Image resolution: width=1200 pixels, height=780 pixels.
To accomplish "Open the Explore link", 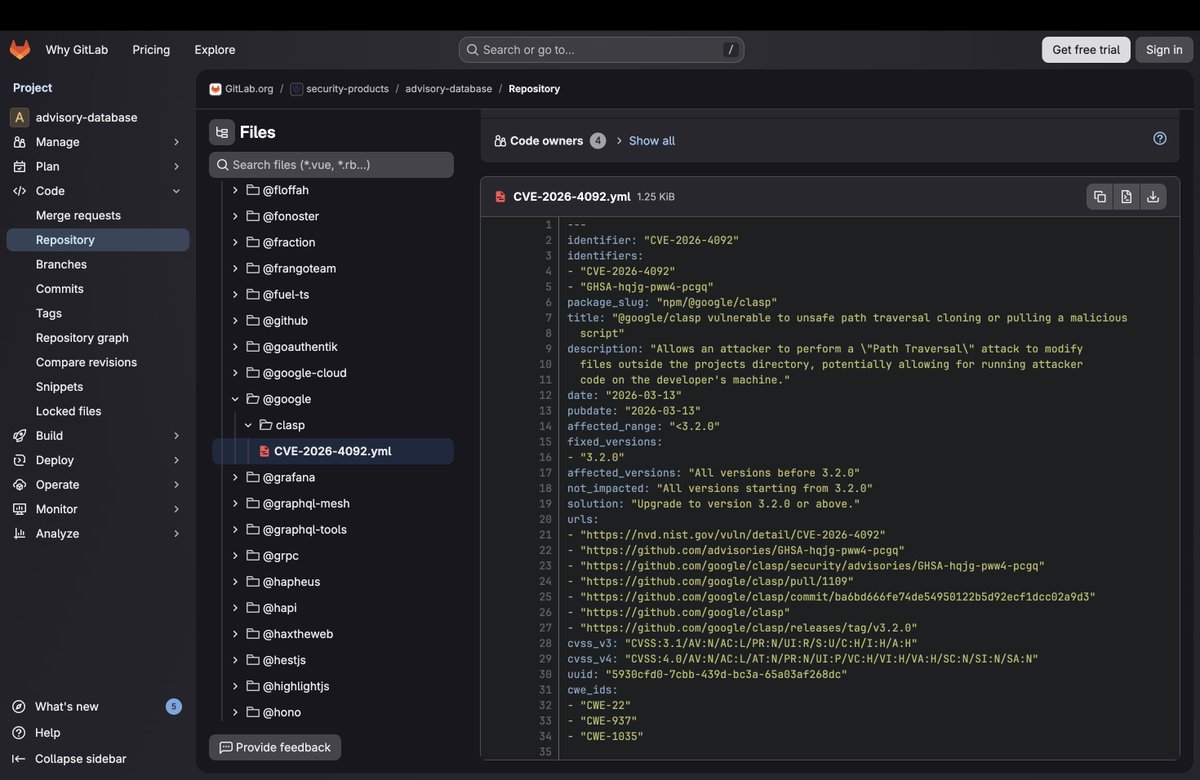I will (x=215, y=50).
